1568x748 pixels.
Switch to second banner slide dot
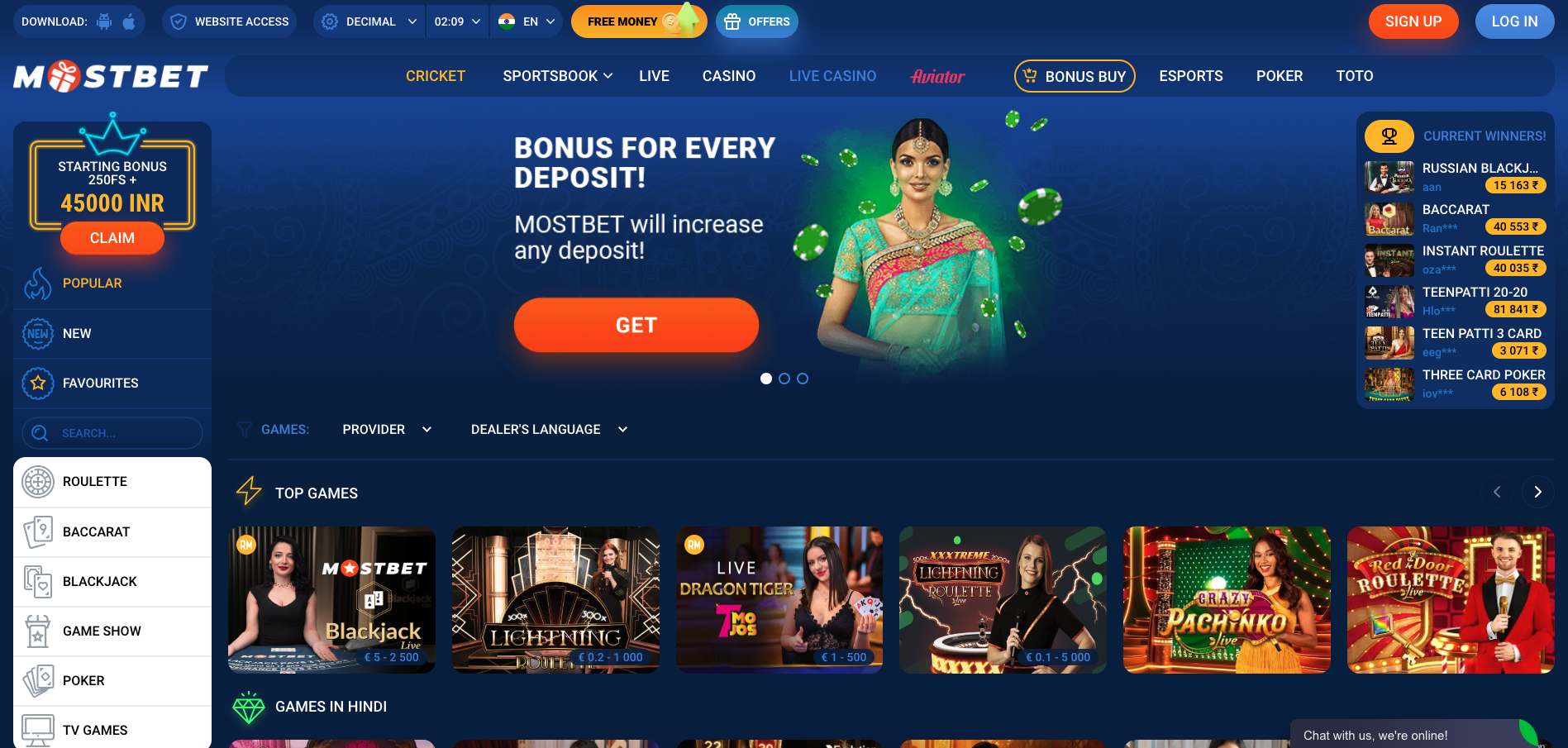784,379
